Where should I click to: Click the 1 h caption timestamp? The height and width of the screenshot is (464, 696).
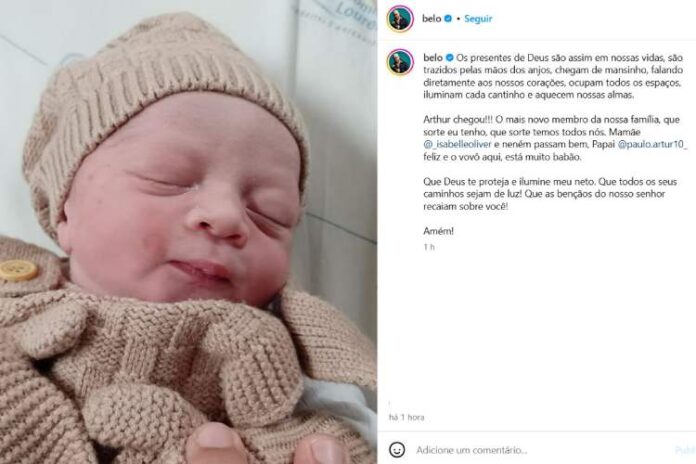click(x=429, y=247)
